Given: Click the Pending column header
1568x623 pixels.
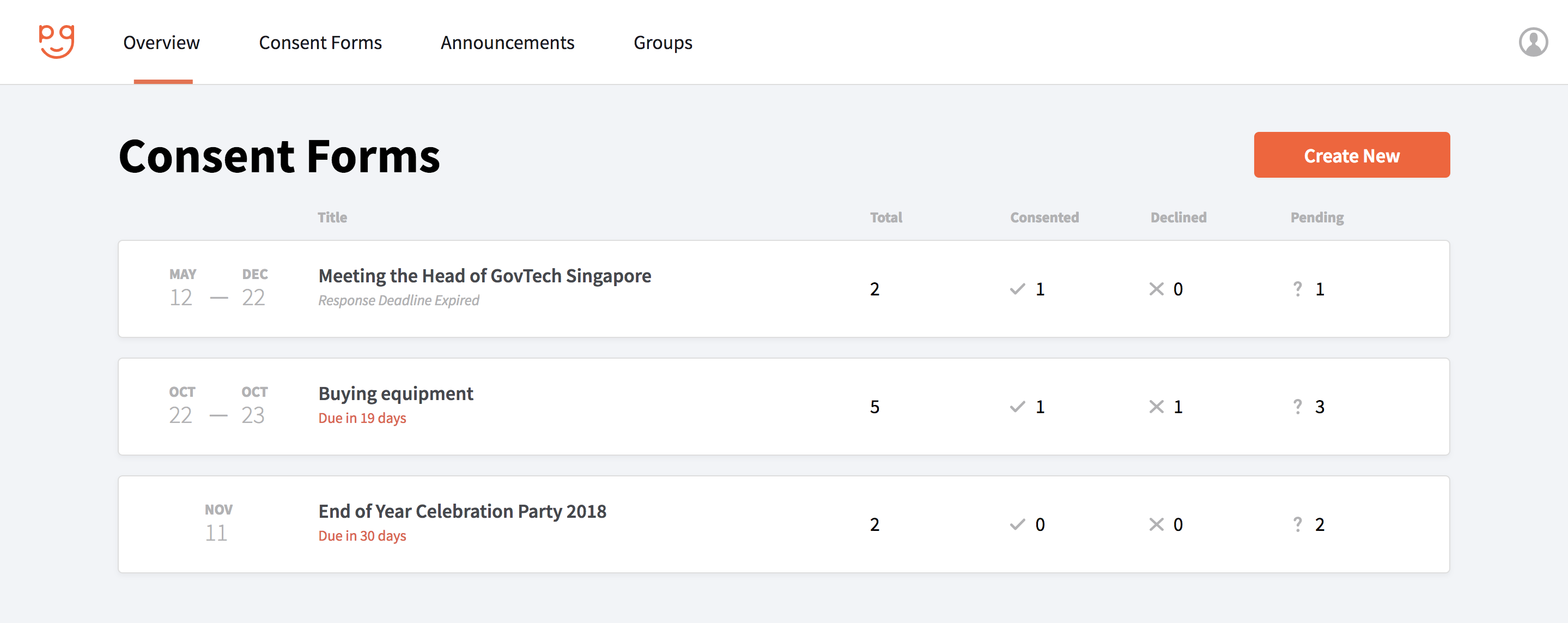Looking at the screenshot, I should tap(1317, 218).
